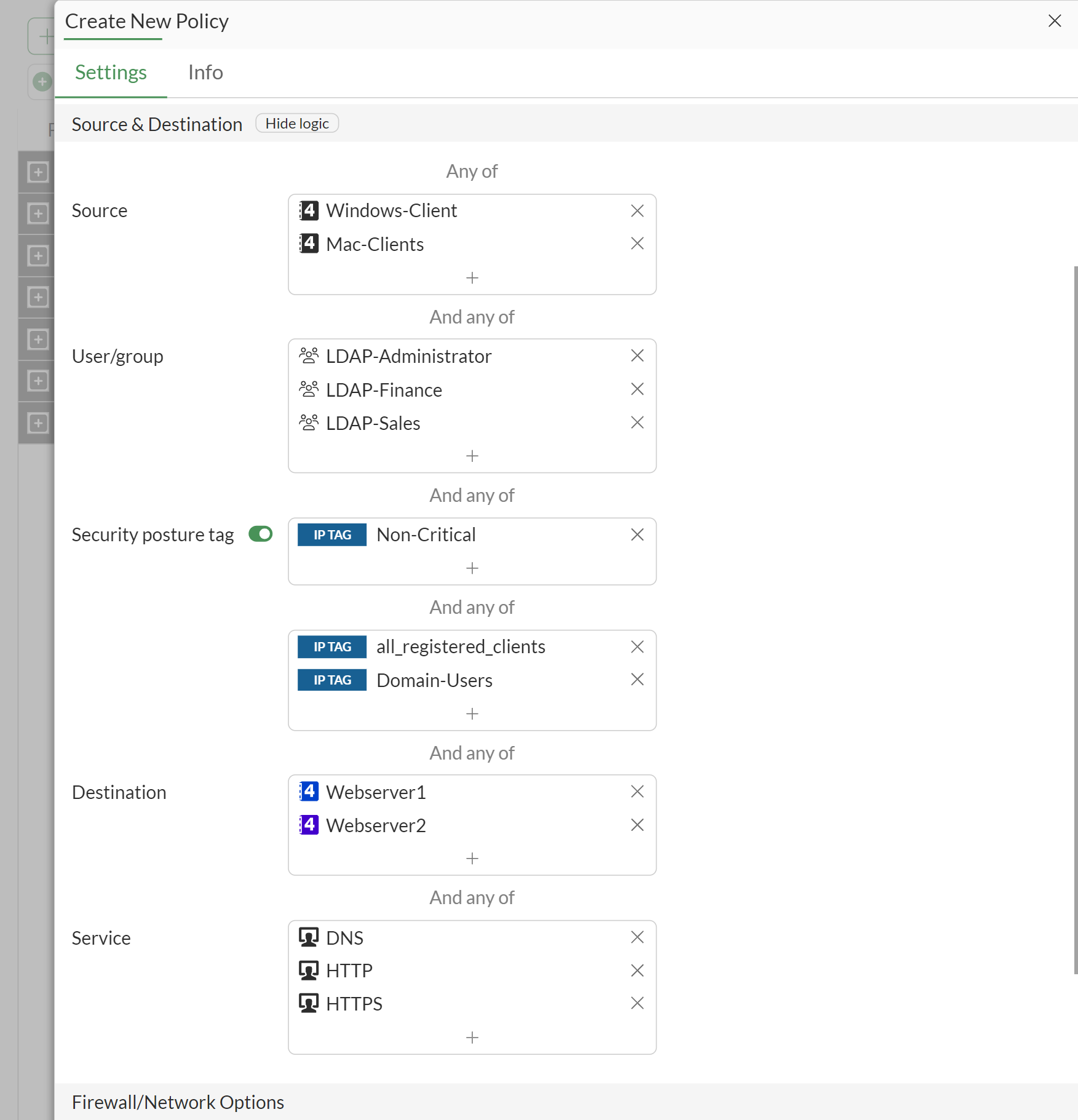Add a new User/group entry
Screen dimensions: 1078x1120
coord(472,456)
